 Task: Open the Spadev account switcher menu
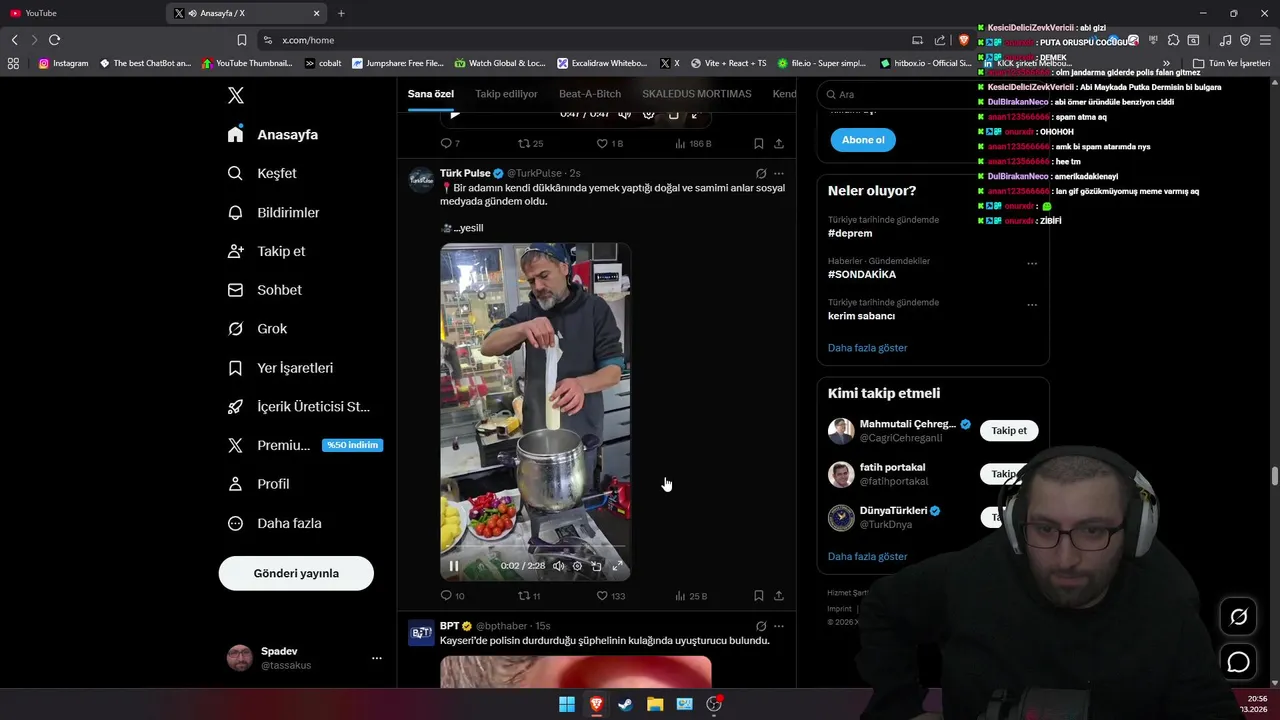[x=376, y=658]
